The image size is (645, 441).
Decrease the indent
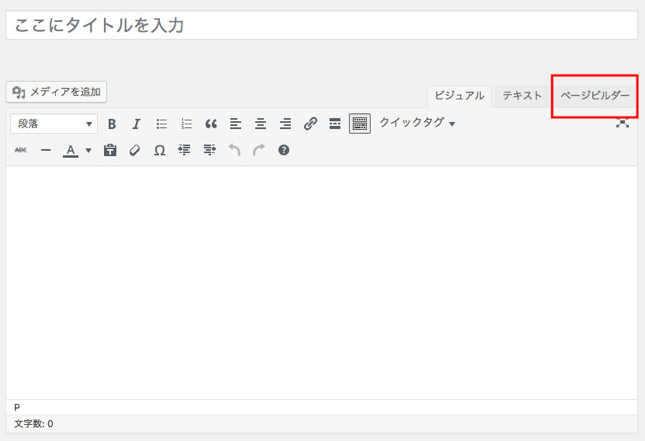(184, 150)
